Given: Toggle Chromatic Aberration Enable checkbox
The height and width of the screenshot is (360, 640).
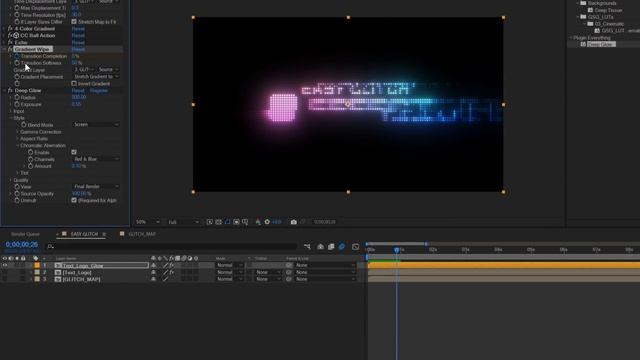Looking at the screenshot, I should 74,152.
